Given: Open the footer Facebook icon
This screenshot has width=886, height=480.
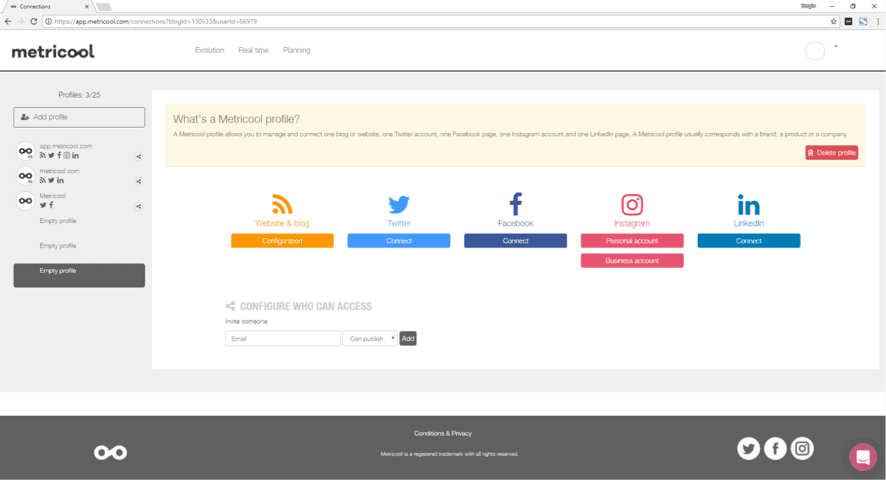Looking at the screenshot, I should point(775,448).
